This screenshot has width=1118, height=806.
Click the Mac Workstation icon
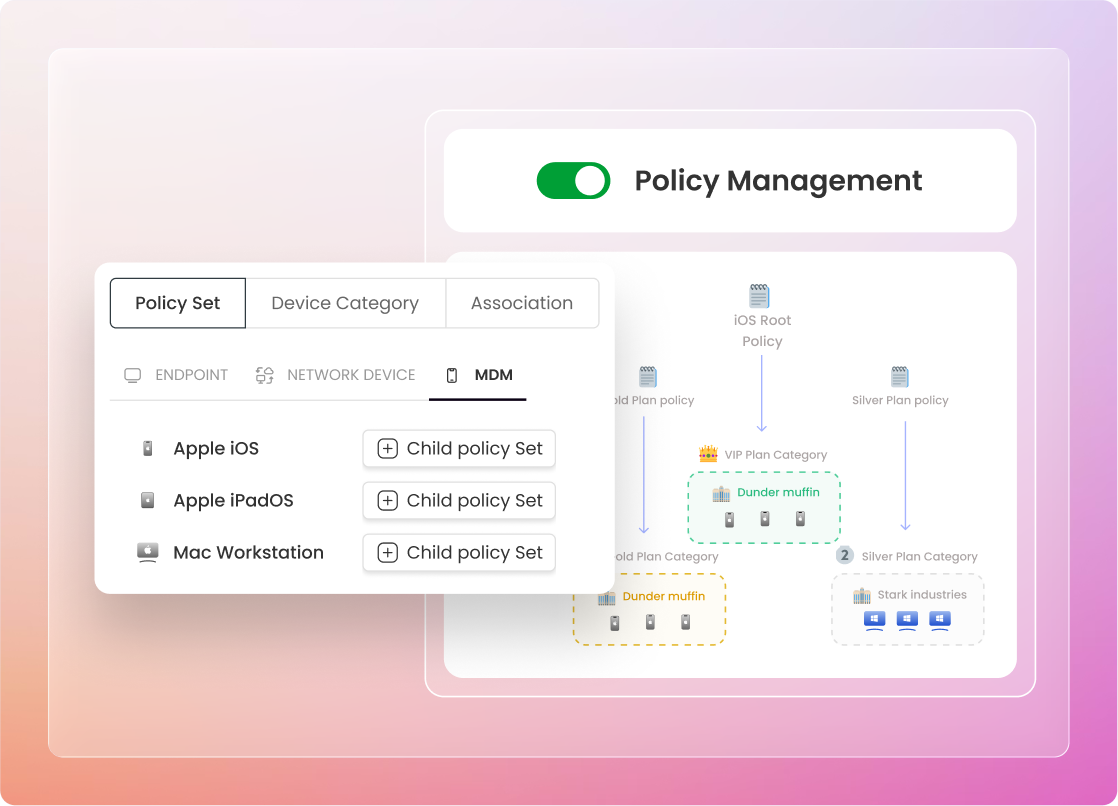(x=148, y=552)
